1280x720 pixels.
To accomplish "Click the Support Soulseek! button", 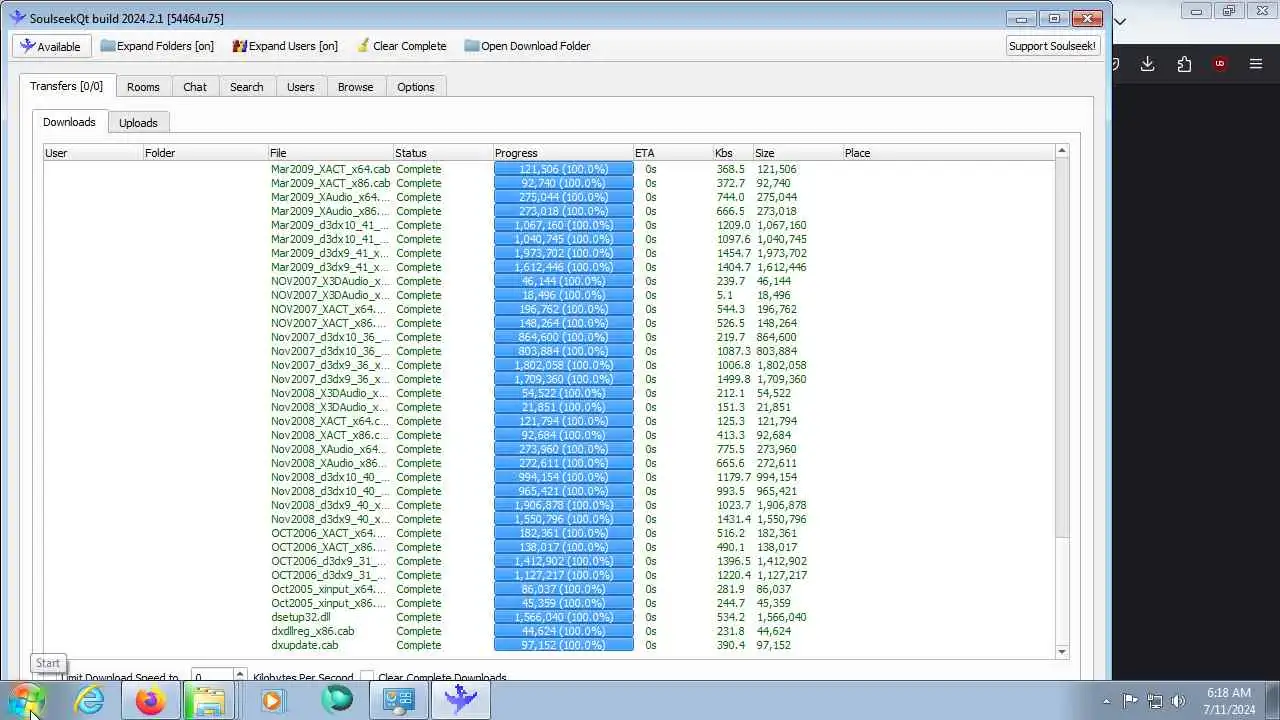I will (1052, 46).
